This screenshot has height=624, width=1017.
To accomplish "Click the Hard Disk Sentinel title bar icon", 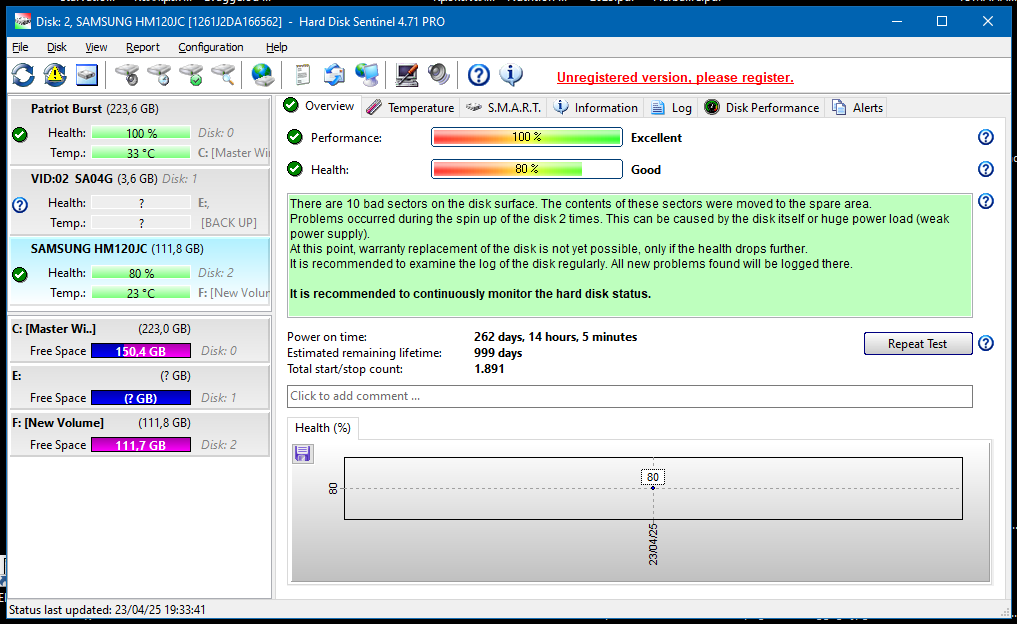I will pyautogui.click(x=22, y=21).
